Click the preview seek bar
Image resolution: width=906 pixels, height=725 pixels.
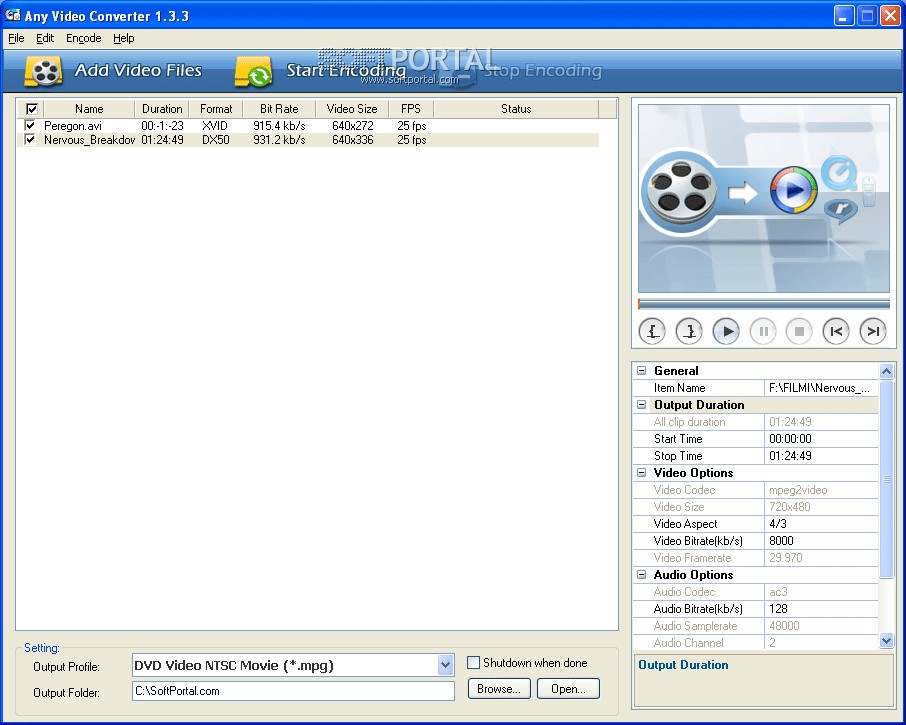coord(763,304)
